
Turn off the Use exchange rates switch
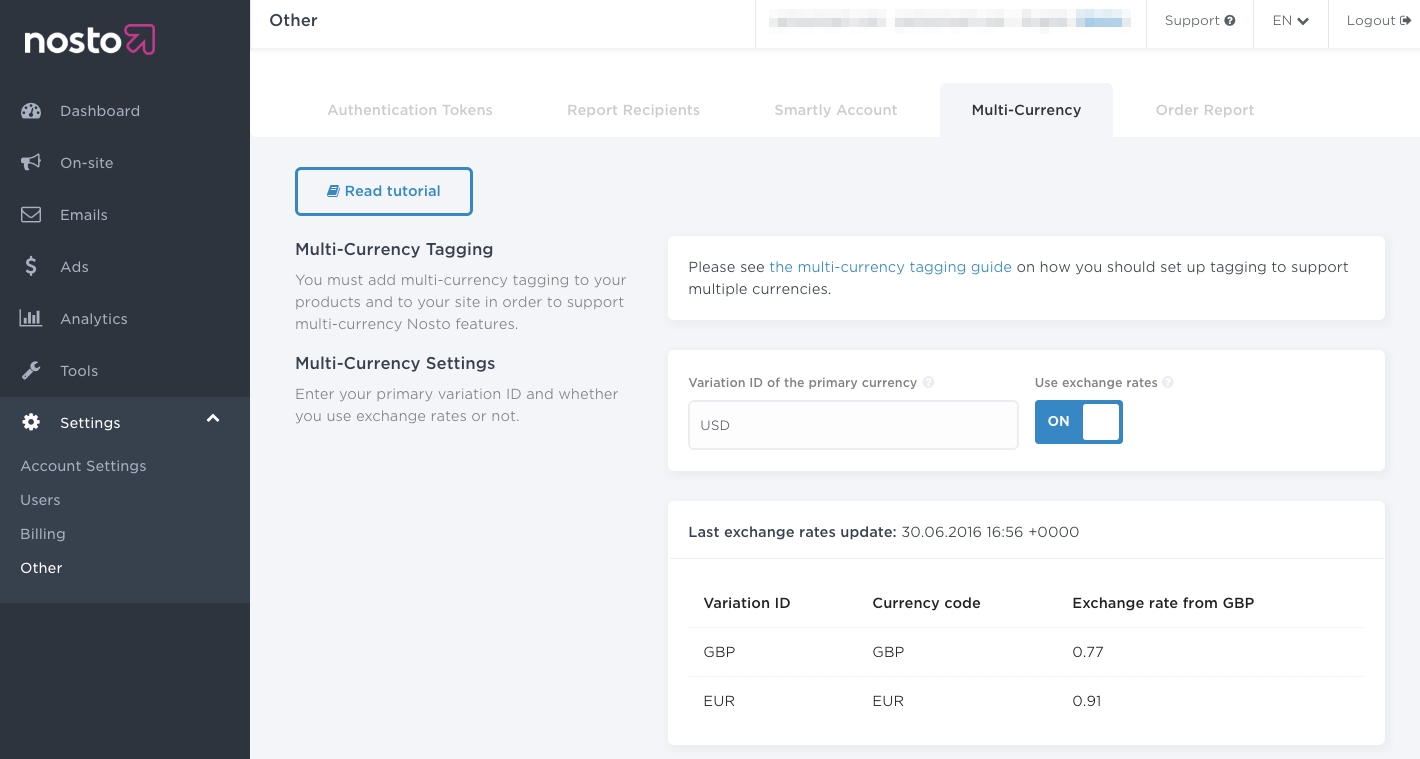click(x=1078, y=422)
